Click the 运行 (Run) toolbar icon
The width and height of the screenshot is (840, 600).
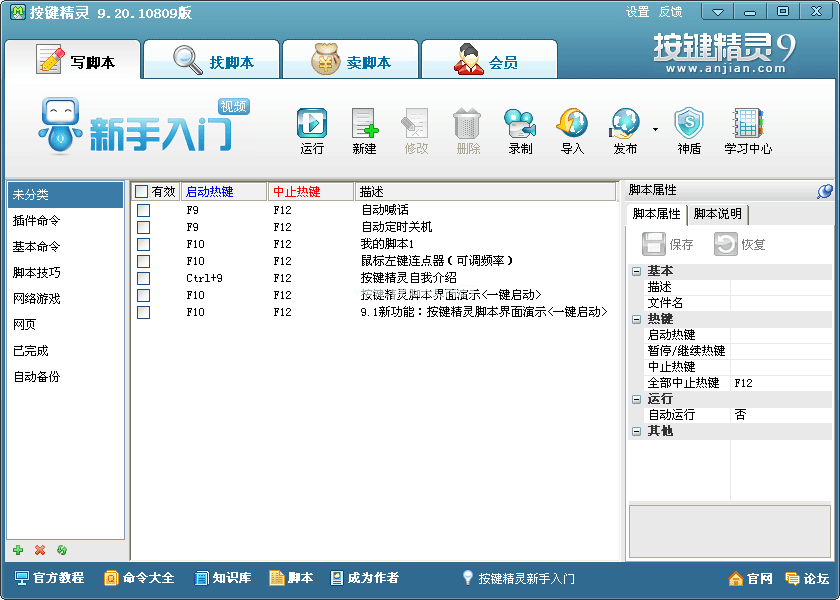point(312,125)
